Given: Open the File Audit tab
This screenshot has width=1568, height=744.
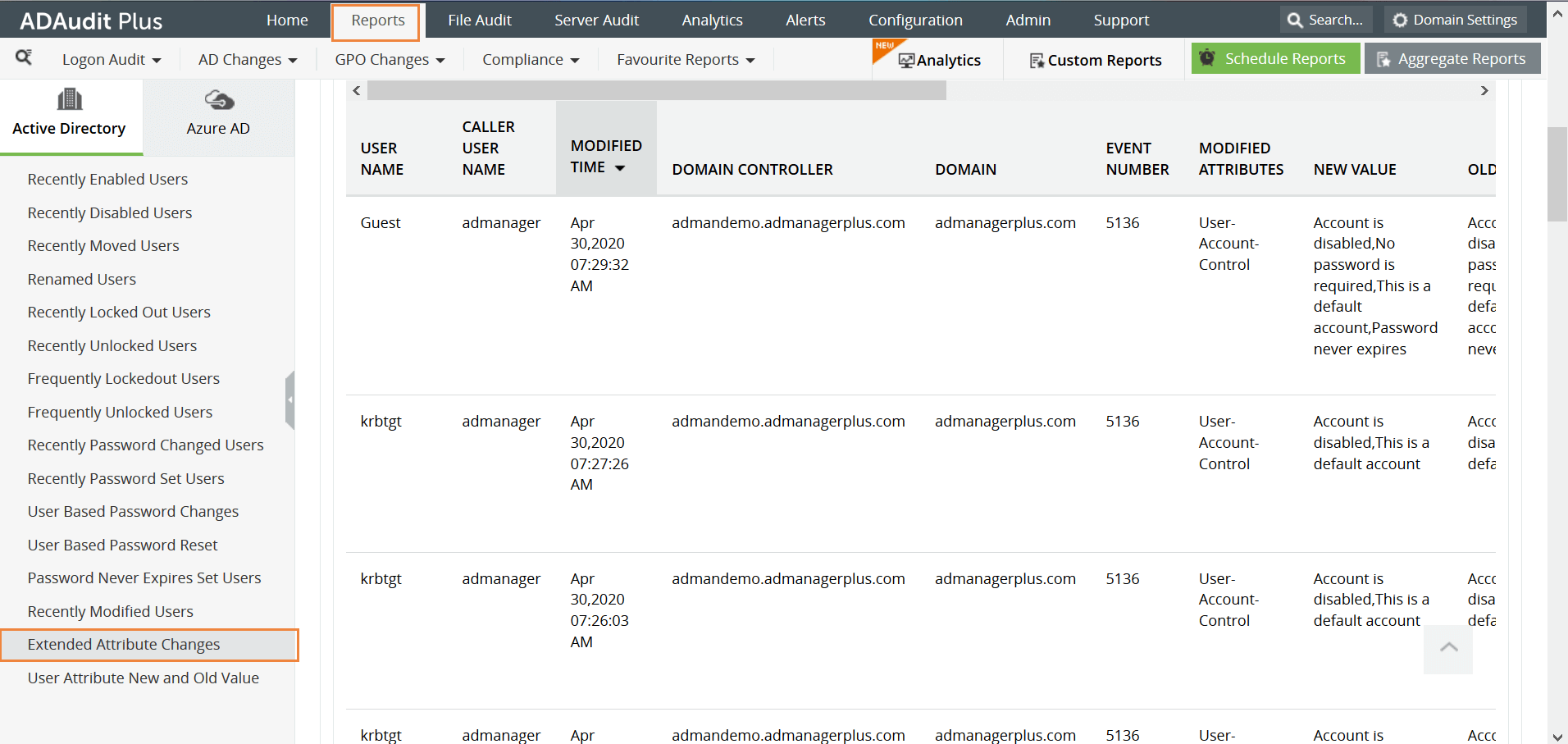Looking at the screenshot, I should pos(480,20).
